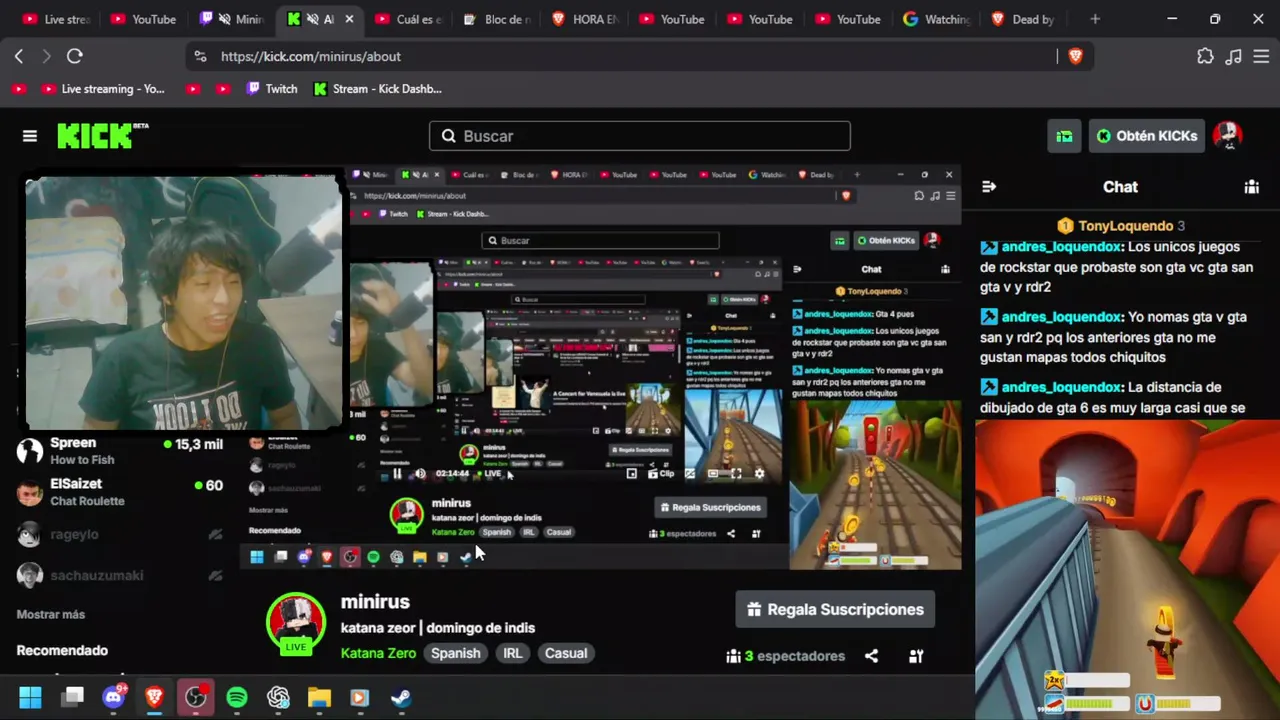Image resolution: width=1280 pixels, height=720 pixels.
Task: Open the "Live streaming - Yo..." bookmark
Action: pos(103,89)
